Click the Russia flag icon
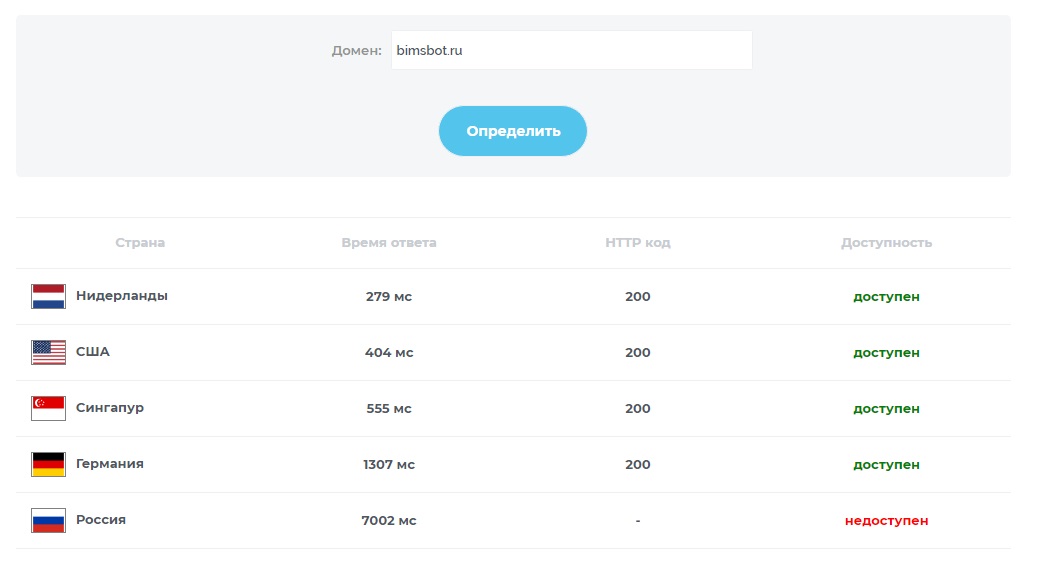The width and height of the screenshot is (1040, 582). pos(48,520)
